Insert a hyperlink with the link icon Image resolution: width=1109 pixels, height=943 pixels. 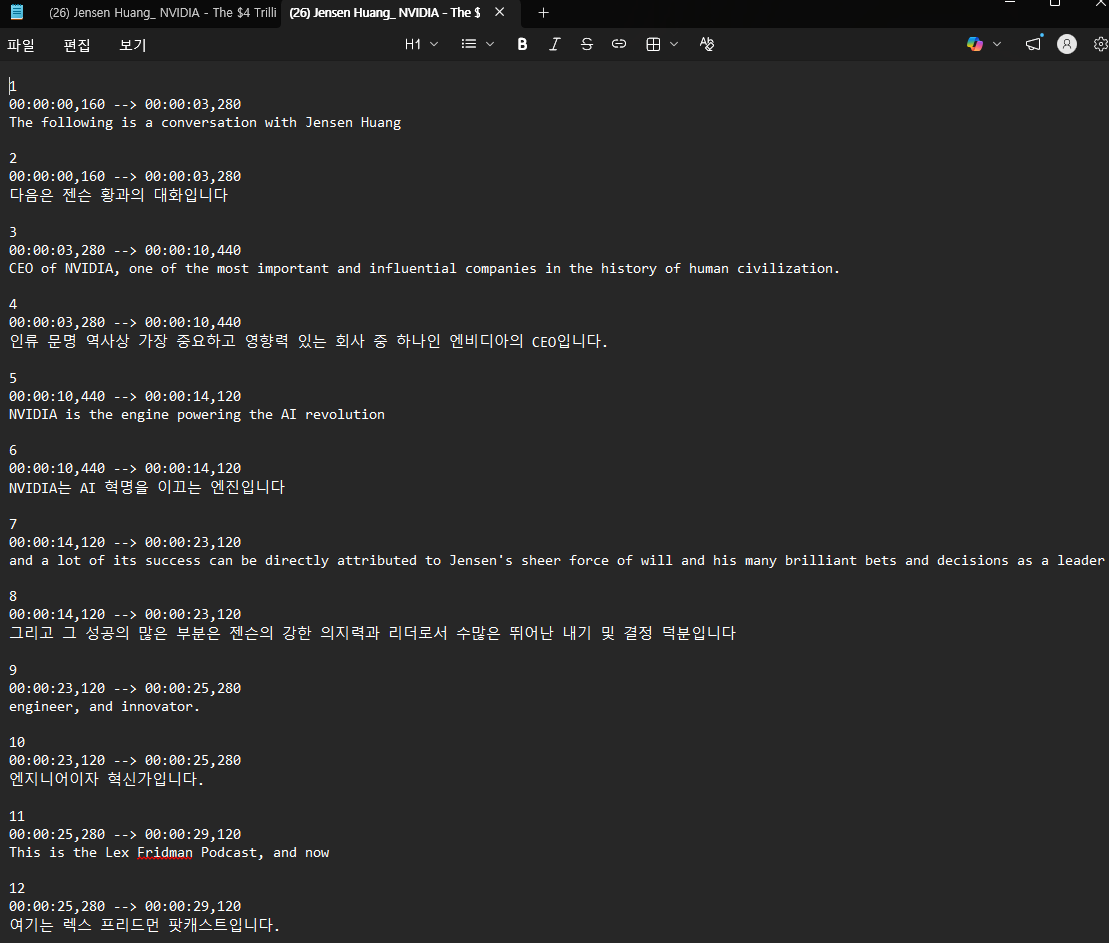coord(619,44)
